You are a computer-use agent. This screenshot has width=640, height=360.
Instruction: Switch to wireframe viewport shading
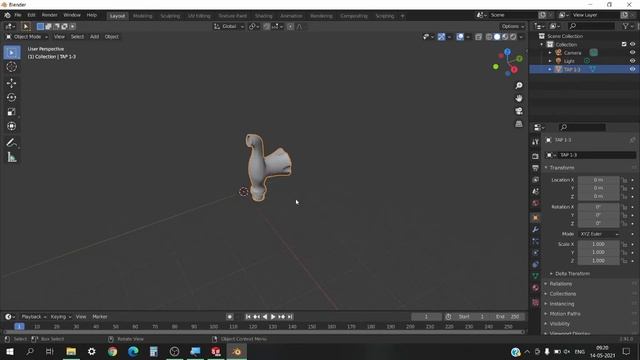click(489, 37)
